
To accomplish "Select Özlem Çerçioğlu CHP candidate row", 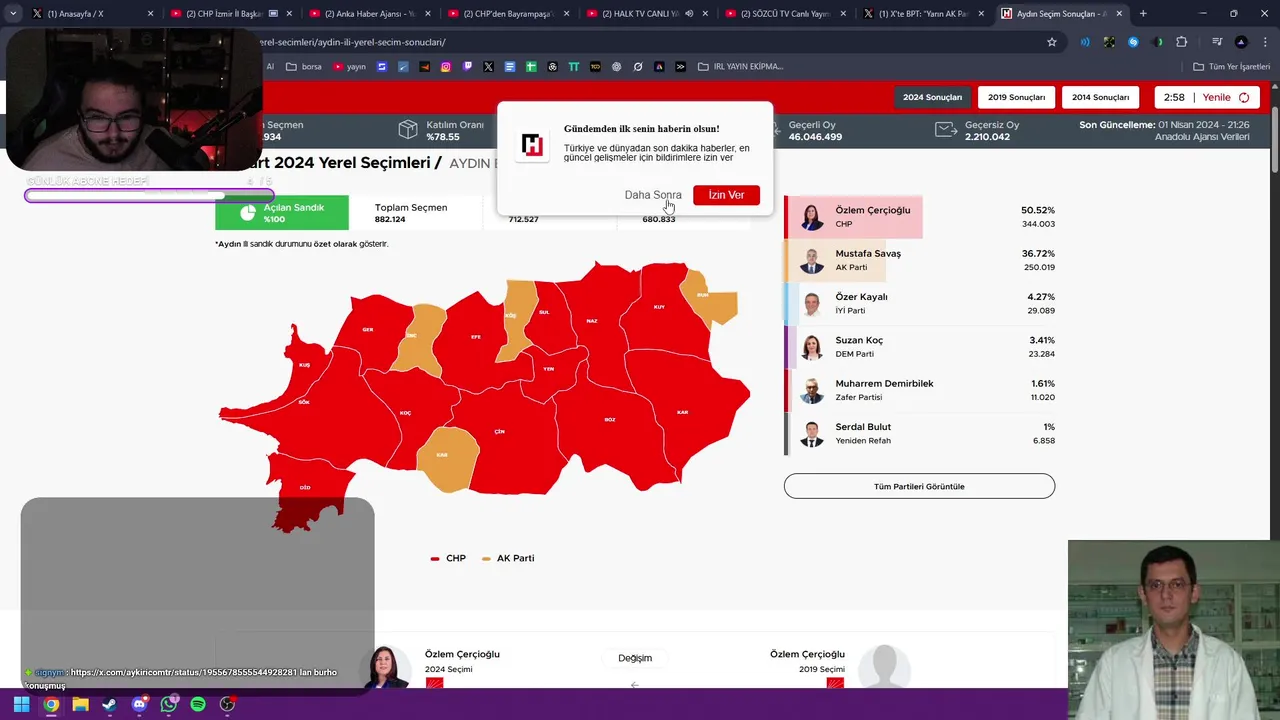I will pyautogui.click(x=920, y=217).
